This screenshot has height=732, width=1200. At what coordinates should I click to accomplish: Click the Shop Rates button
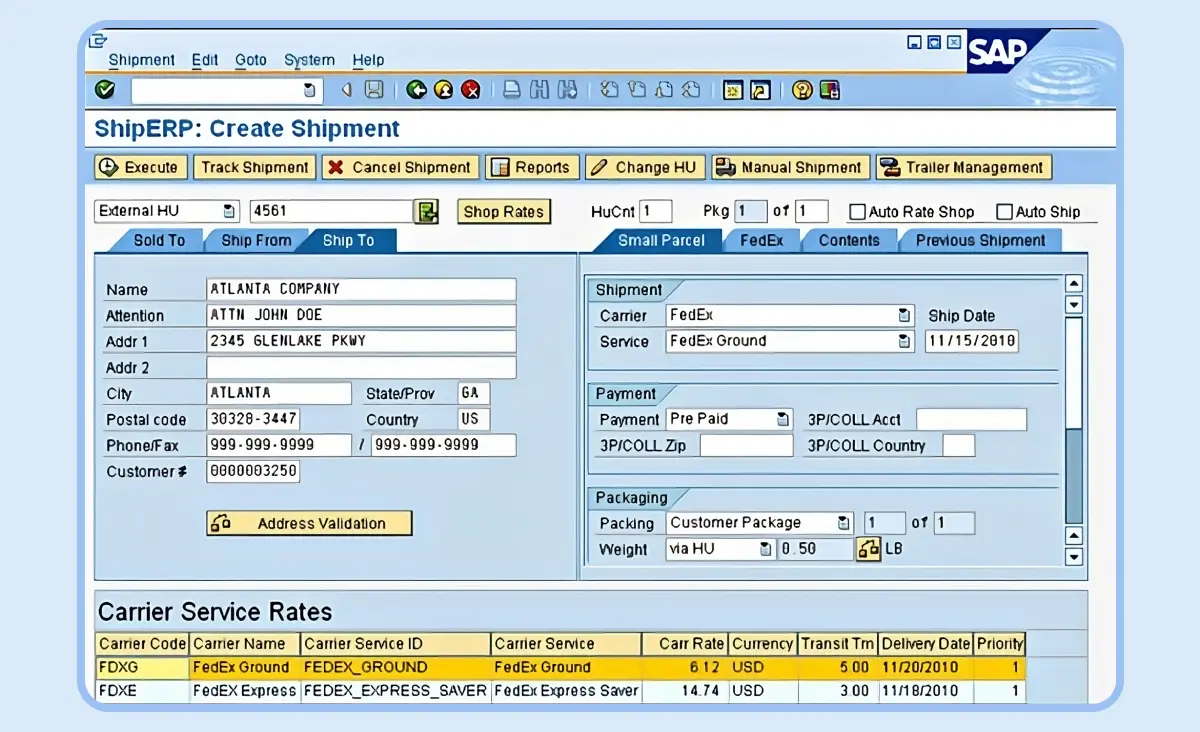coord(504,211)
